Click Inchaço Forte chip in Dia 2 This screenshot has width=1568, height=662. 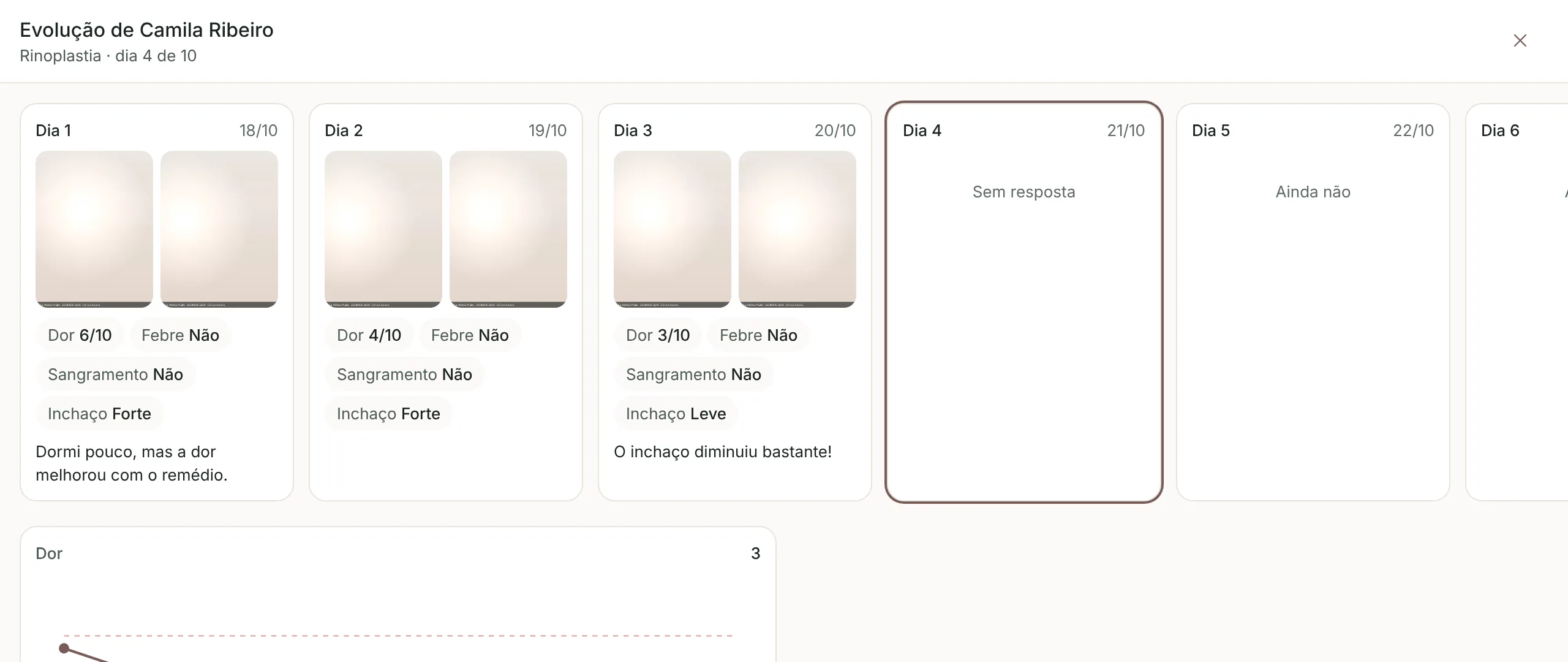click(389, 414)
